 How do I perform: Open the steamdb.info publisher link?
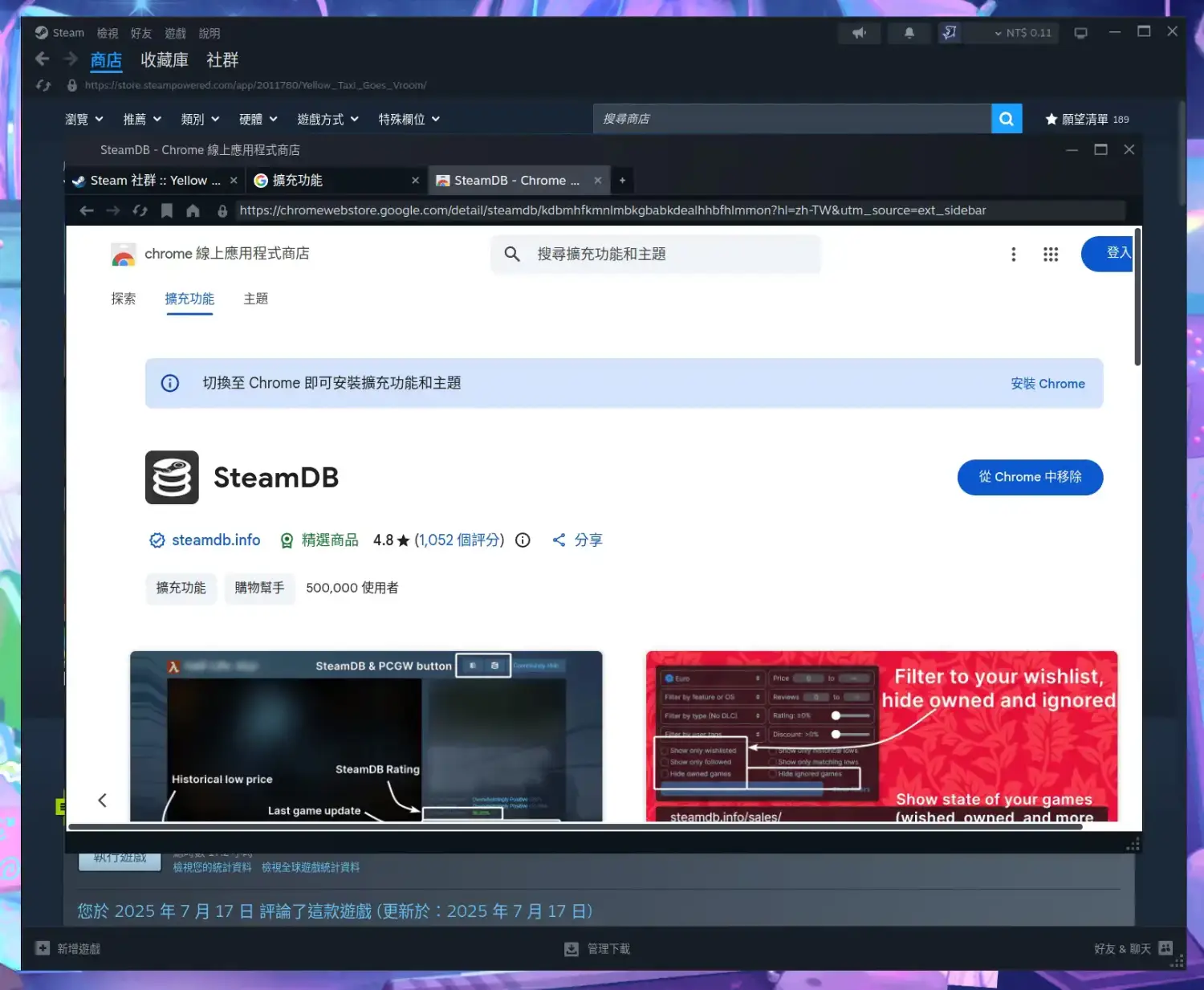(215, 540)
